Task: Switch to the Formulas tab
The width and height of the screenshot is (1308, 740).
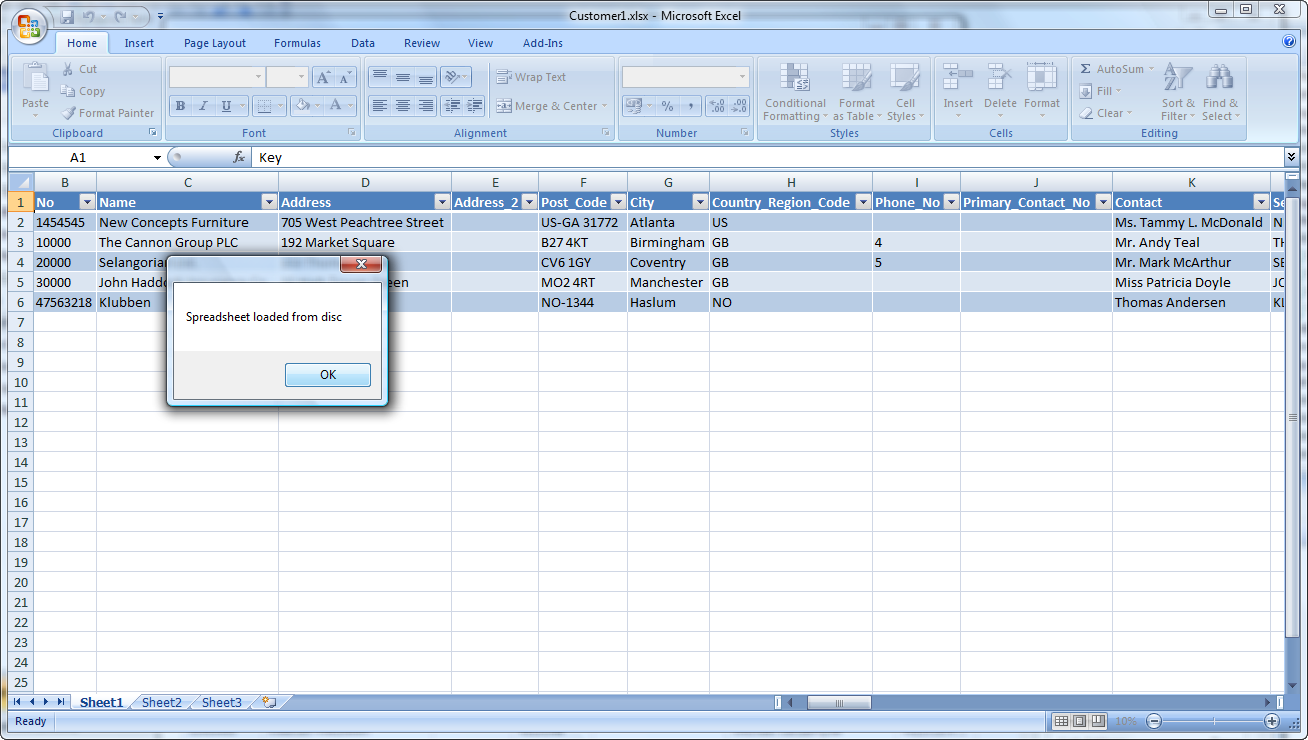Action: pos(298,43)
